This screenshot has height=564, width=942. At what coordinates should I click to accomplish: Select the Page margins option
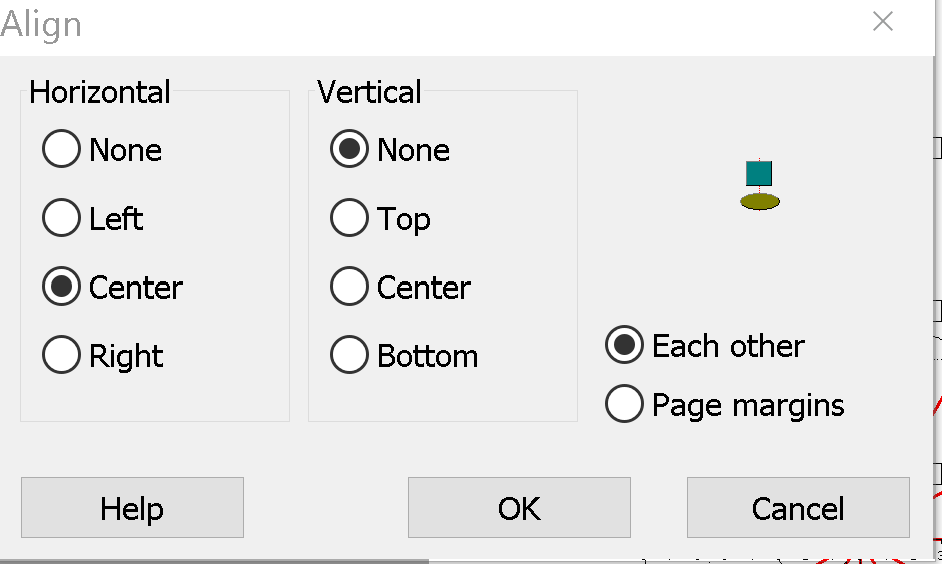point(624,405)
